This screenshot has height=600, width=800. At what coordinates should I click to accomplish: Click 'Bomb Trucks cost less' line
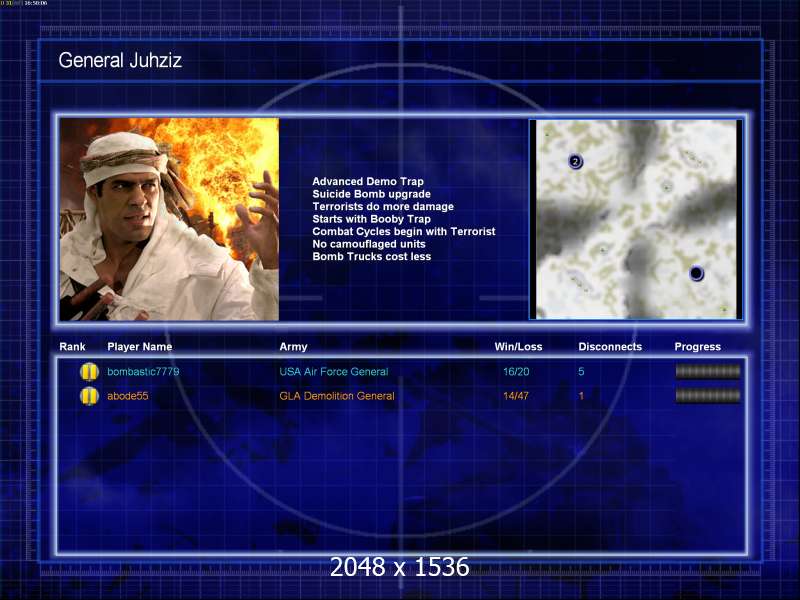371,256
